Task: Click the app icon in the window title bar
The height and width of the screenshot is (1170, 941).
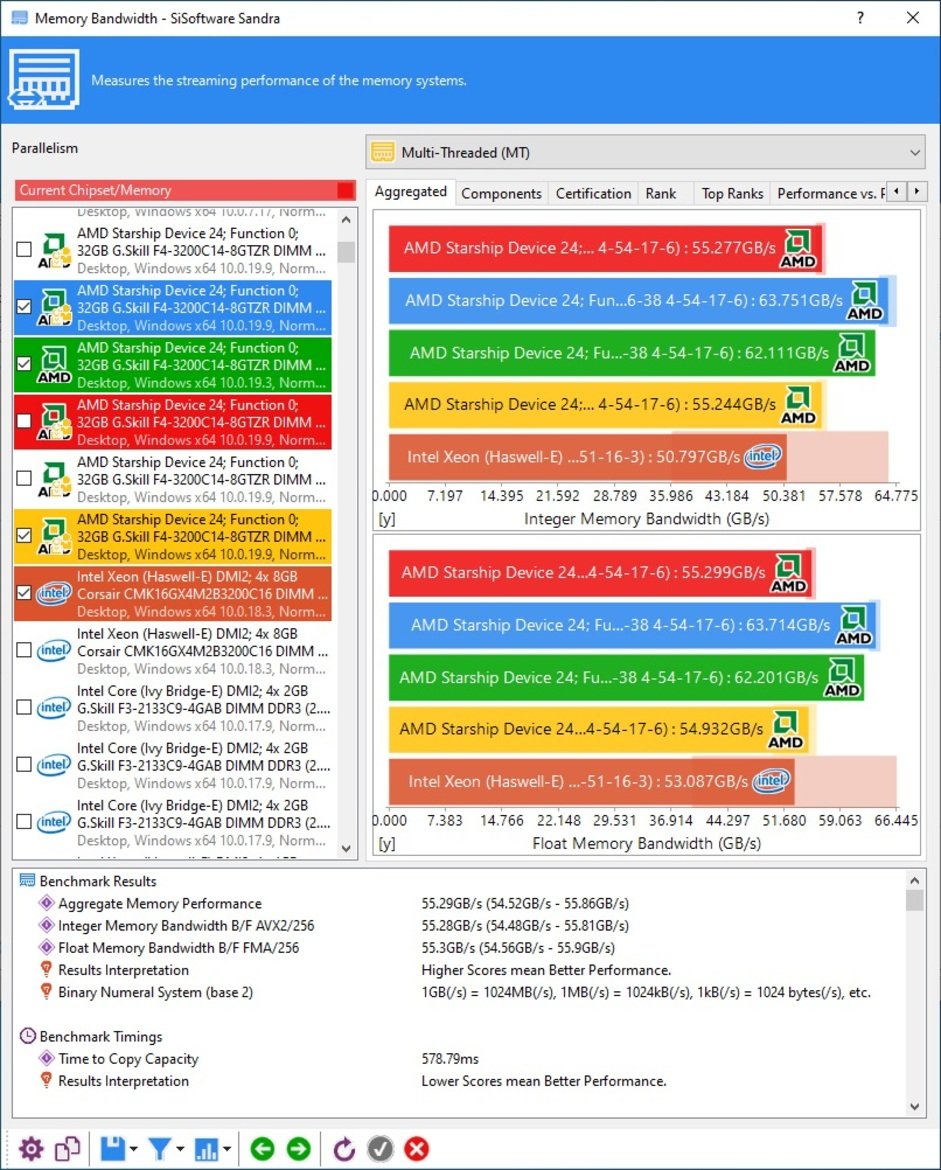Action: [x=19, y=17]
